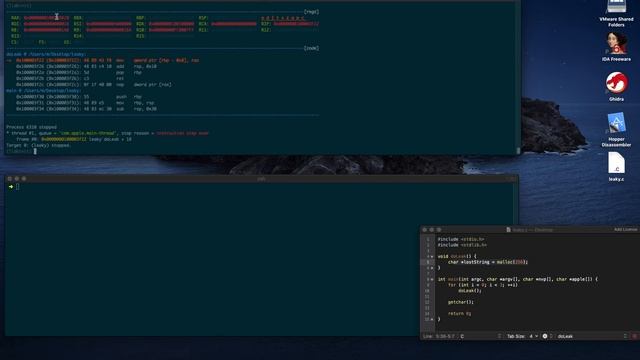Open Hopper Disassembler from the desktop

[x=616, y=129]
